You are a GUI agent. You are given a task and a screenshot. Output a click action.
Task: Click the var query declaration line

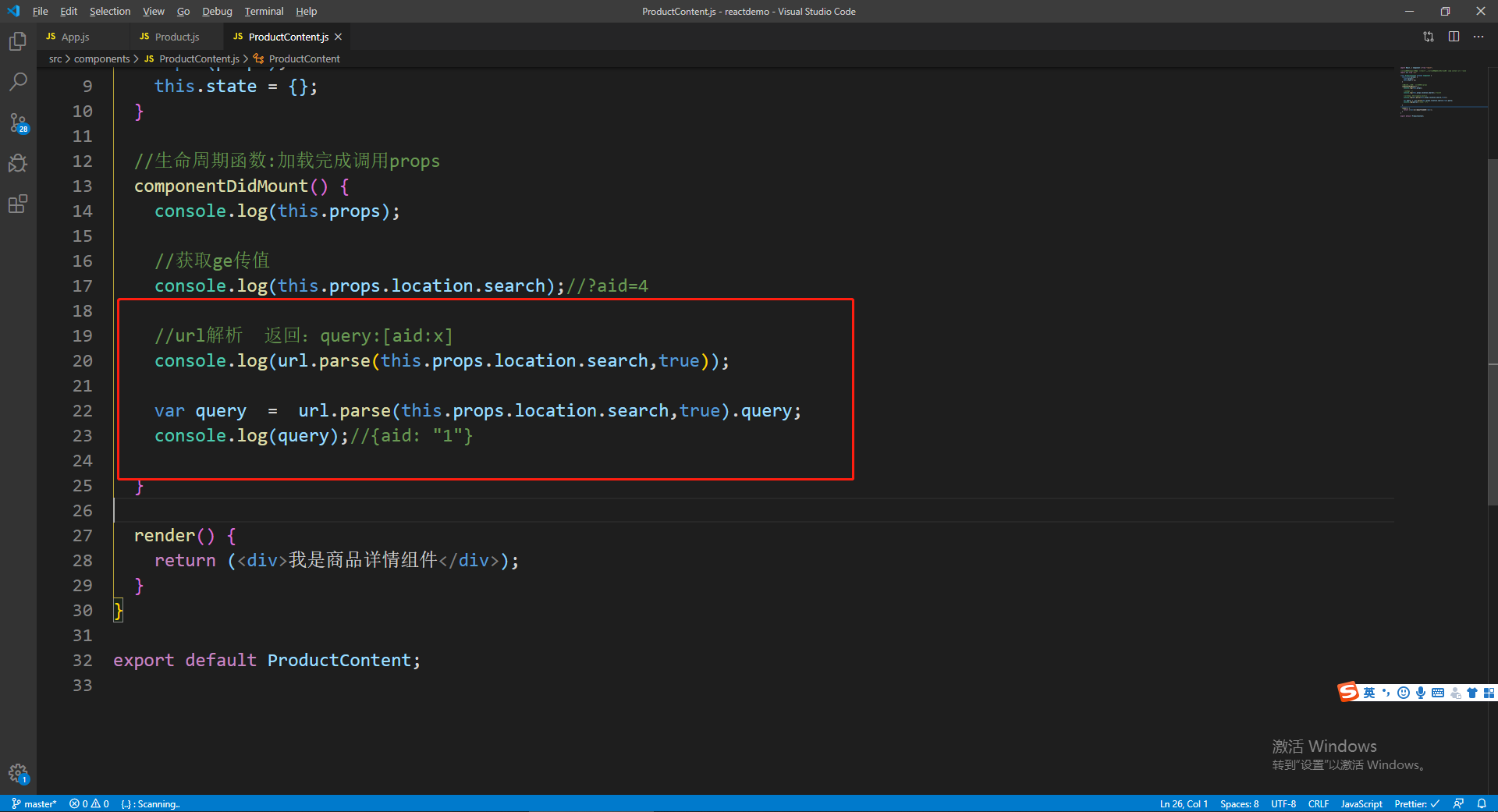tap(477, 411)
